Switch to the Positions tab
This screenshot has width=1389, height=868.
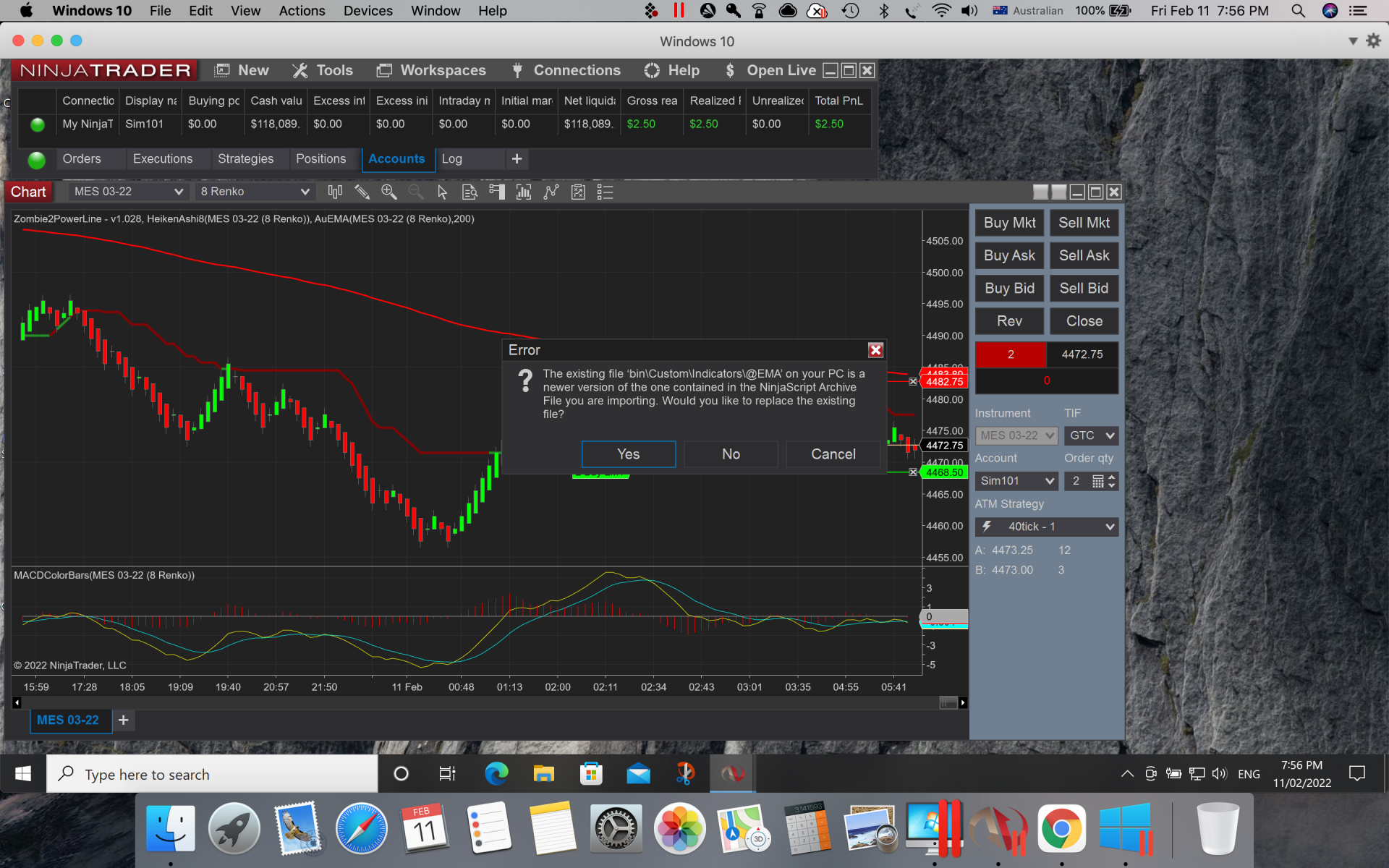click(320, 159)
